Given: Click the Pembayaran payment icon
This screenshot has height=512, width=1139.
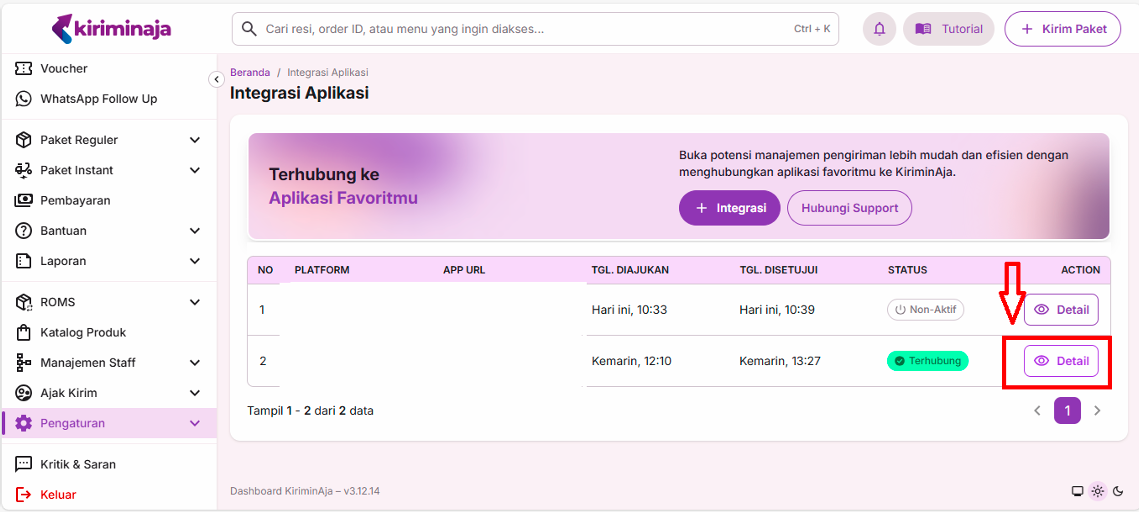Looking at the screenshot, I should (x=23, y=200).
